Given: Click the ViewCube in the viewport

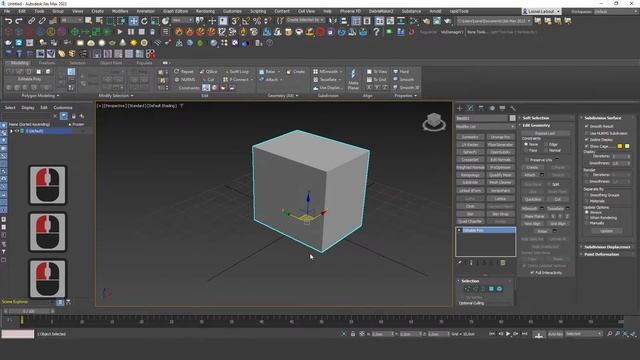Looking at the screenshot, I should pyautogui.click(x=434, y=122).
